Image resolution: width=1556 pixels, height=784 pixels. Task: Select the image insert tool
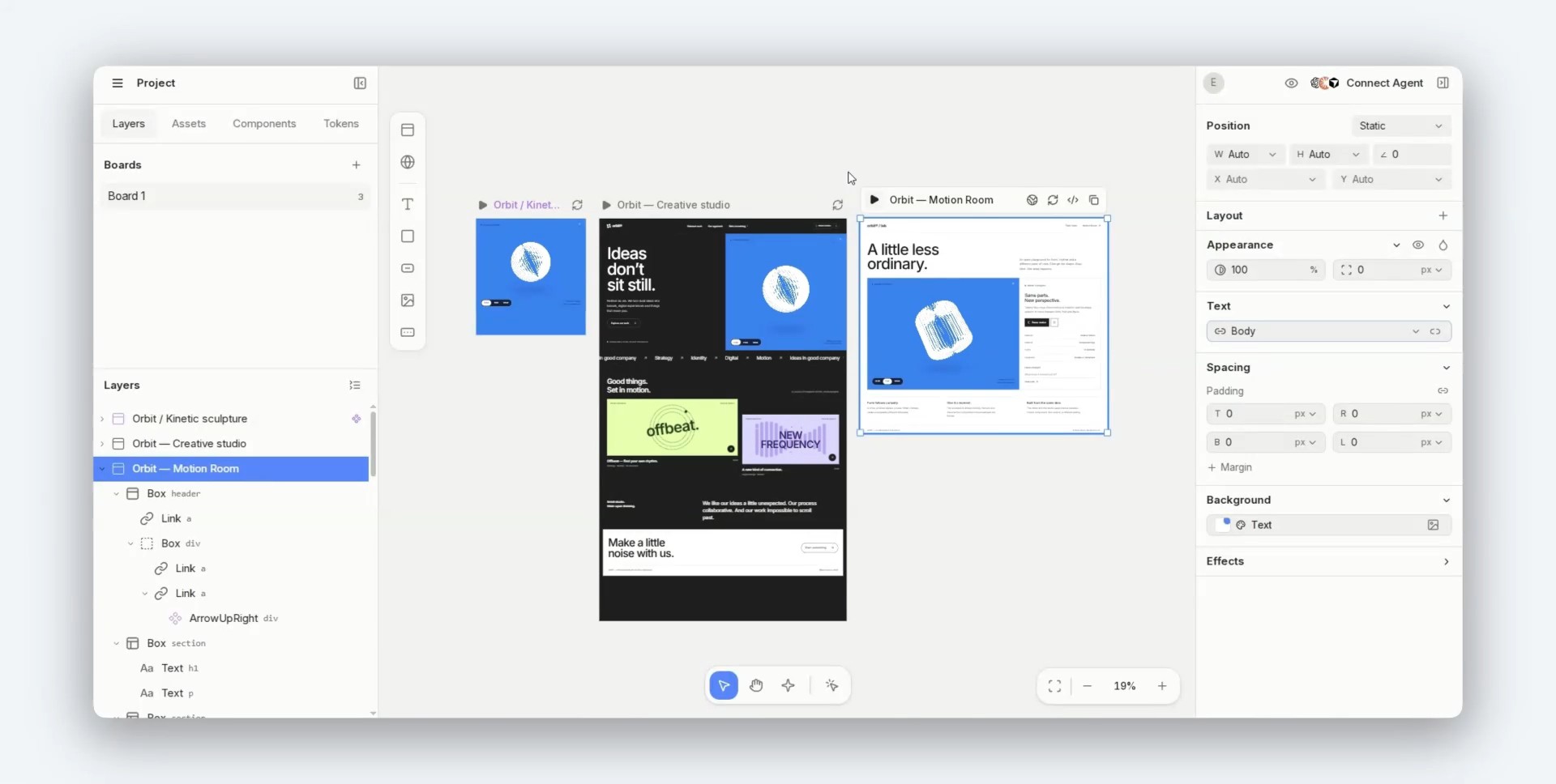pos(408,300)
